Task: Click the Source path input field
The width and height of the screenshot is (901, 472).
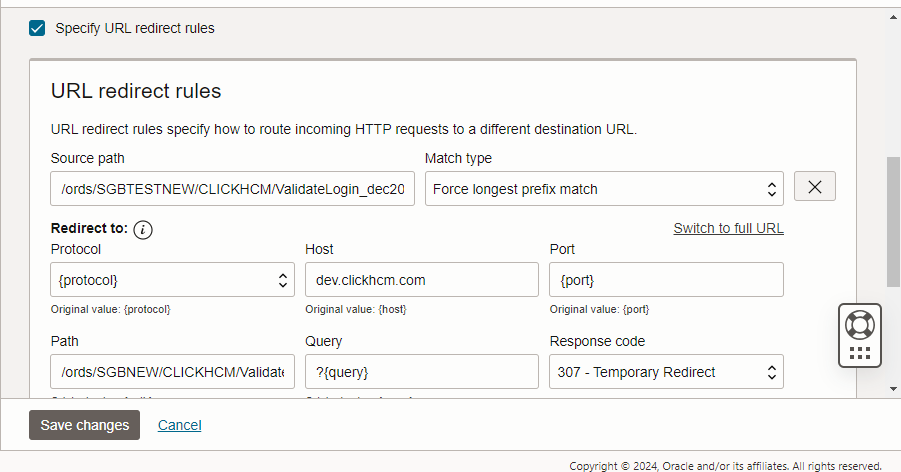Action: pos(232,188)
